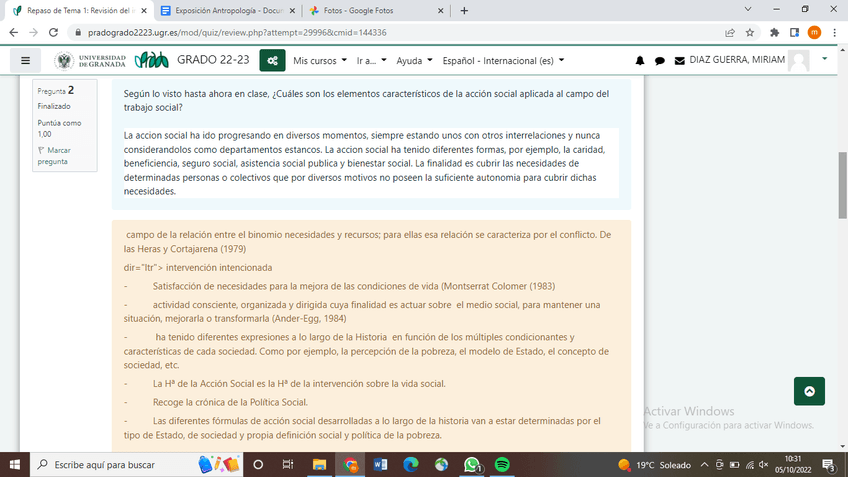Open Microsoft Edge from the taskbar
This screenshot has height=477, width=848.
pos(410,465)
